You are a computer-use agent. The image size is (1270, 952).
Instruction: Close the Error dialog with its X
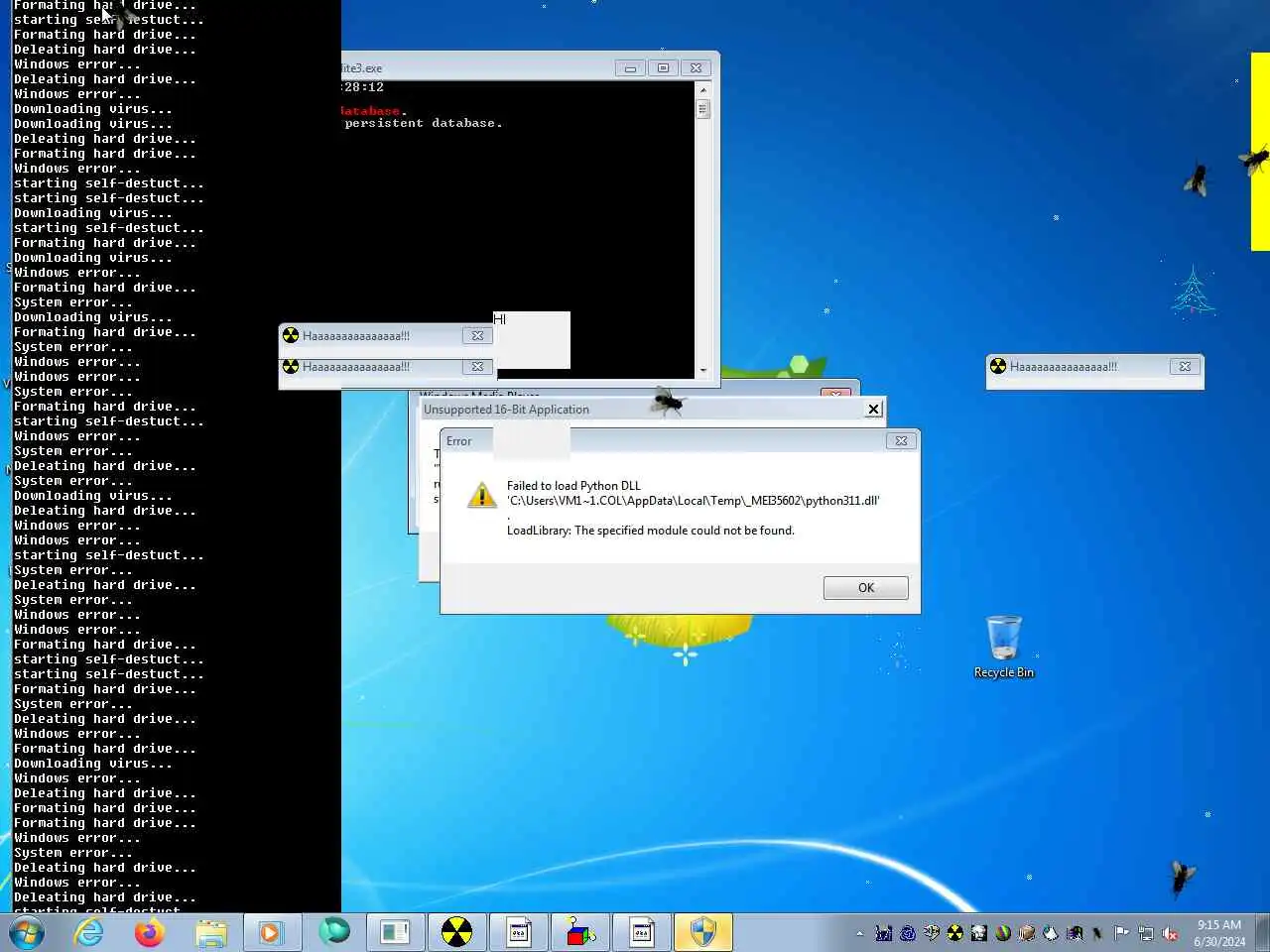[x=901, y=441]
